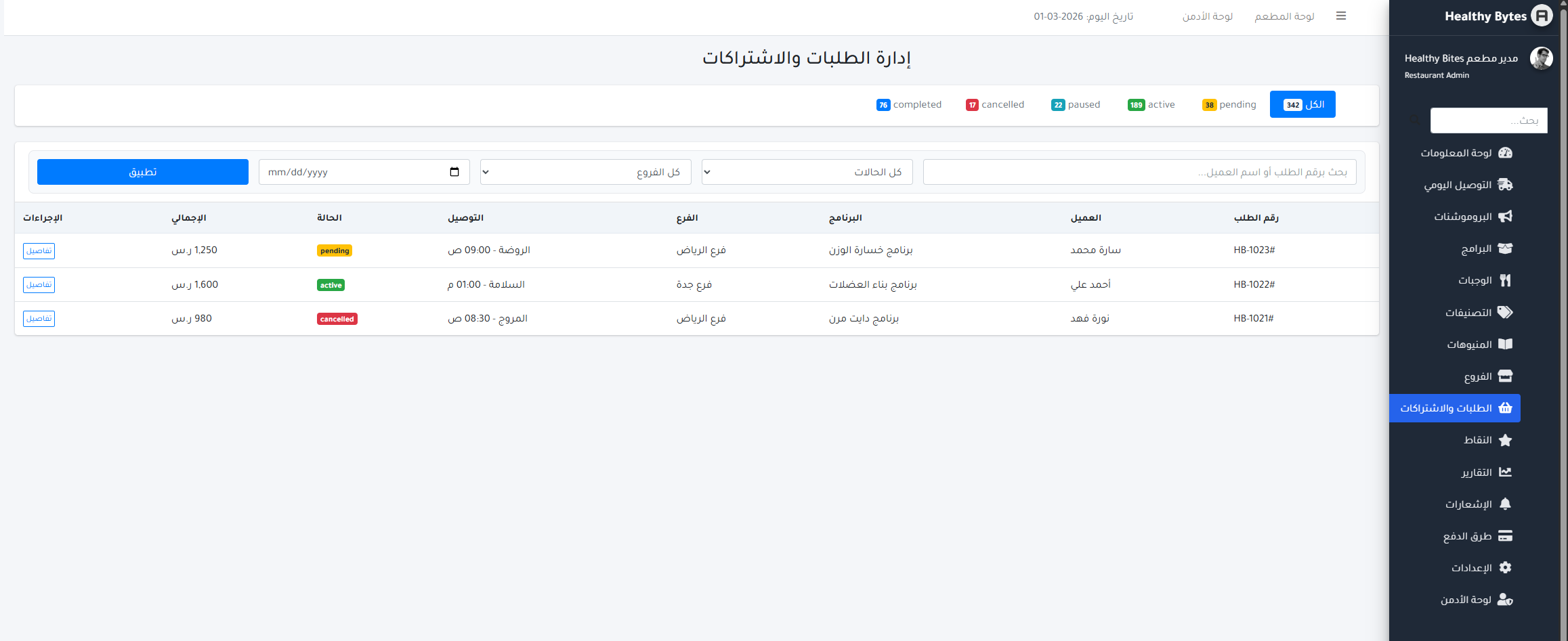Expand the all branches dropdown
1568x641 pixels.
tap(585, 172)
